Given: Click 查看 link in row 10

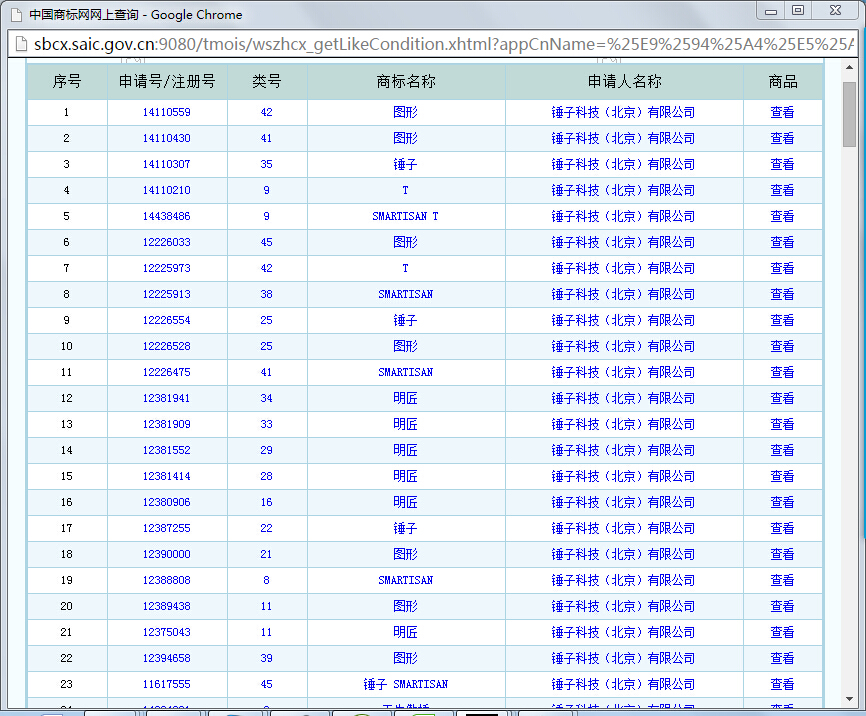Looking at the screenshot, I should pyautogui.click(x=782, y=346).
